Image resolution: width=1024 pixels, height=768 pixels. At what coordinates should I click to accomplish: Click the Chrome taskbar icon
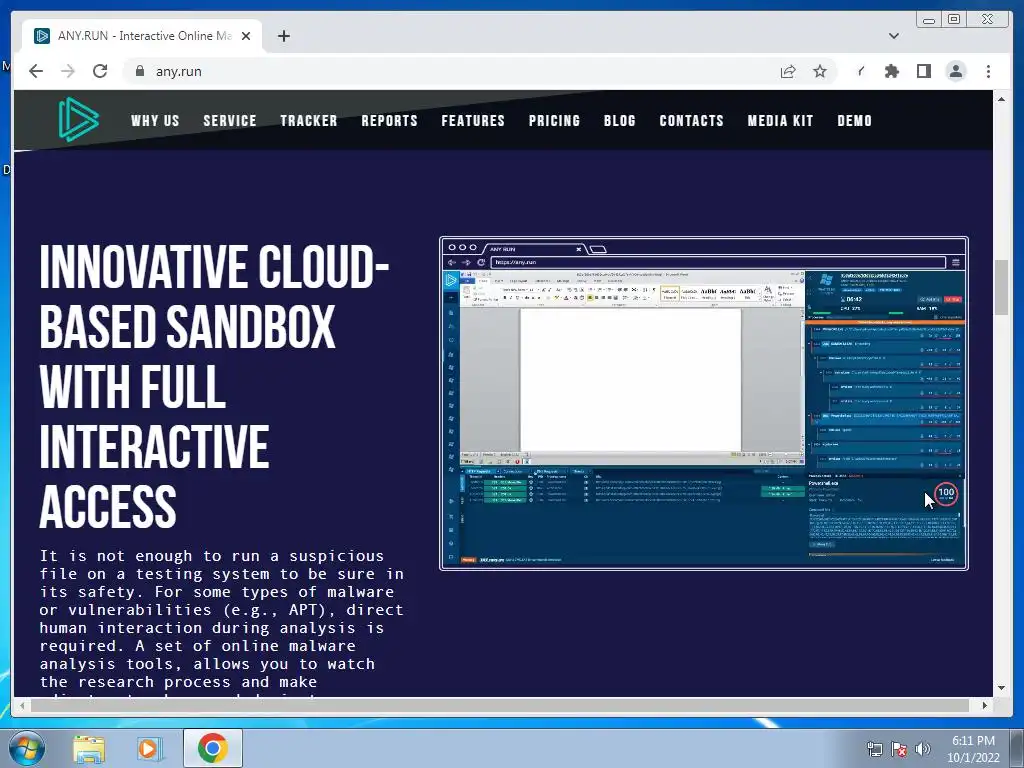coord(213,748)
